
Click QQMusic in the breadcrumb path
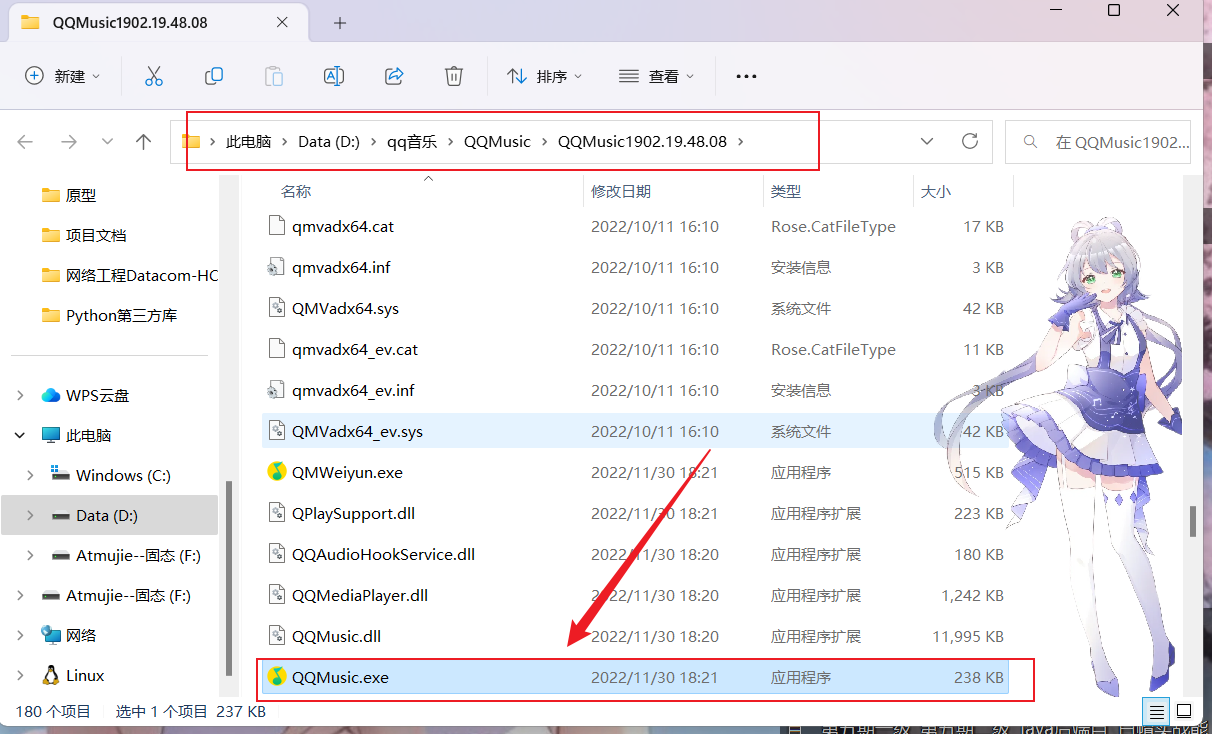coord(497,142)
